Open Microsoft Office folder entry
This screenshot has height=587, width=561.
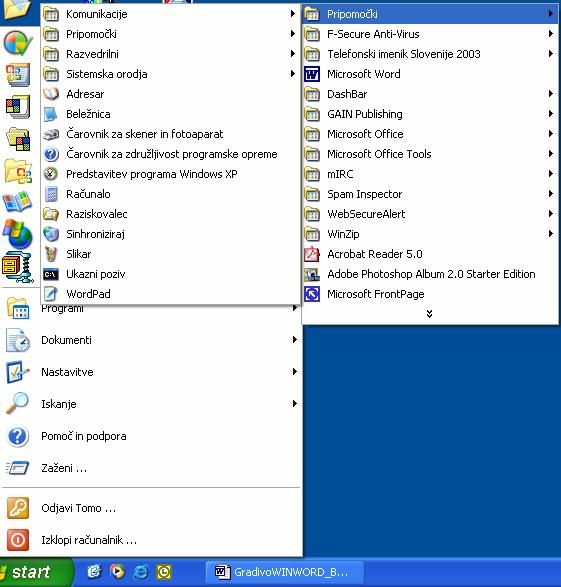pyautogui.click(x=430, y=134)
